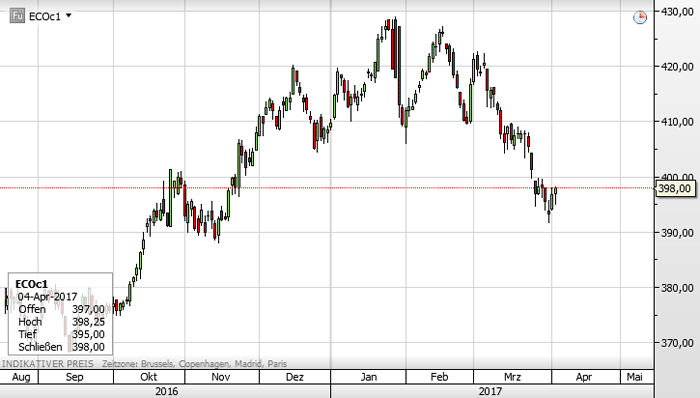The image size is (700, 398).
Task: Click the 2017 year label
Action: click(x=490, y=391)
